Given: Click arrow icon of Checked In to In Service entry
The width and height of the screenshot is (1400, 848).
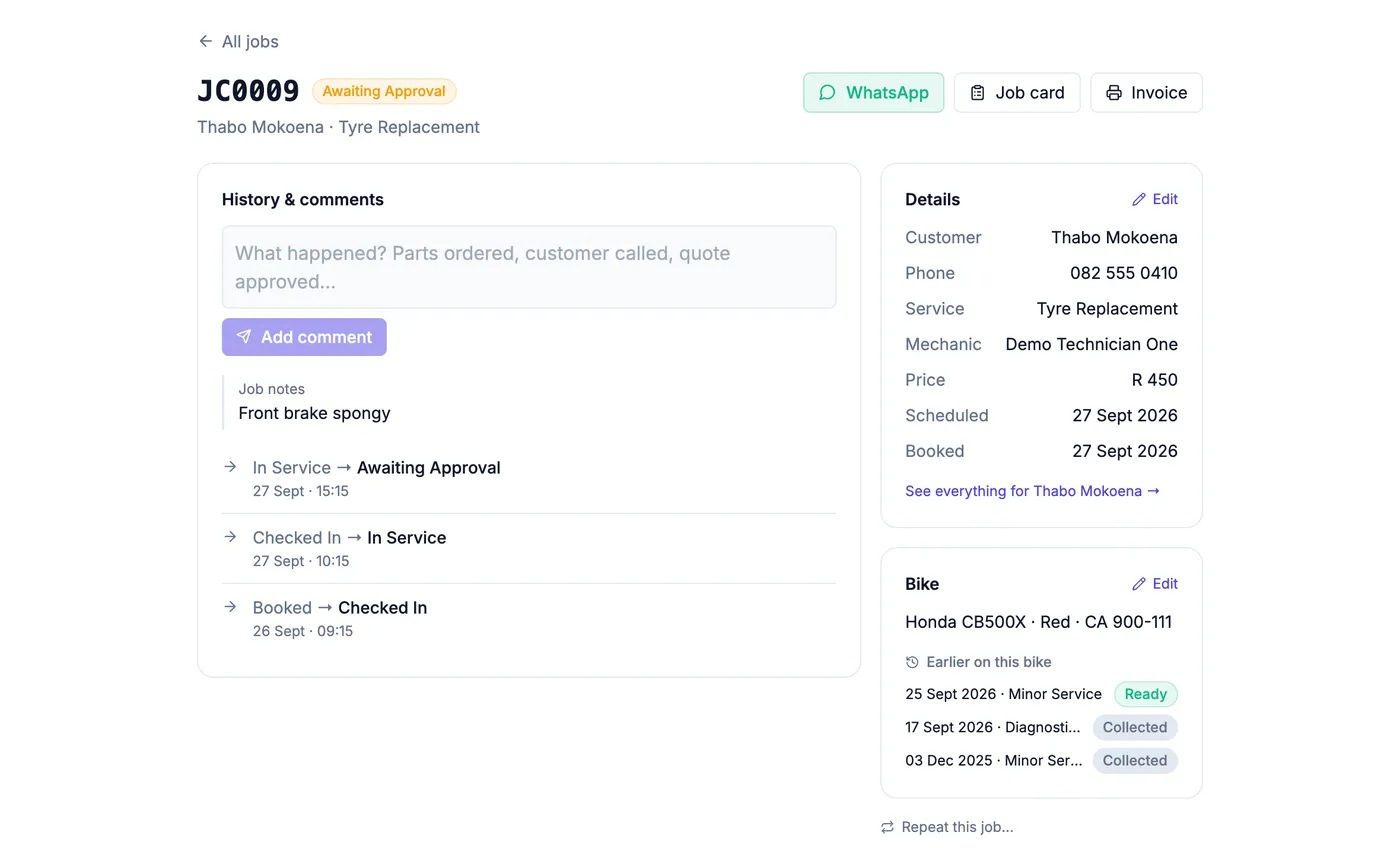Looking at the screenshot, I should (x=230, y=537).
